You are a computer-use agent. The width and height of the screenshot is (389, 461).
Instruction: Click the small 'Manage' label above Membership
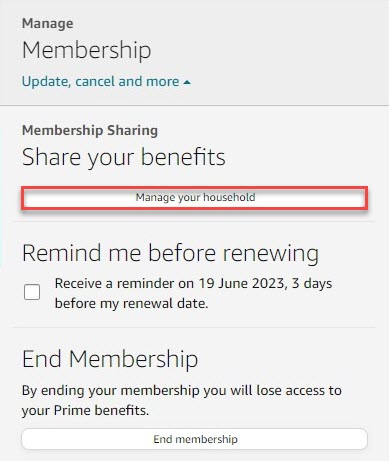48,23
